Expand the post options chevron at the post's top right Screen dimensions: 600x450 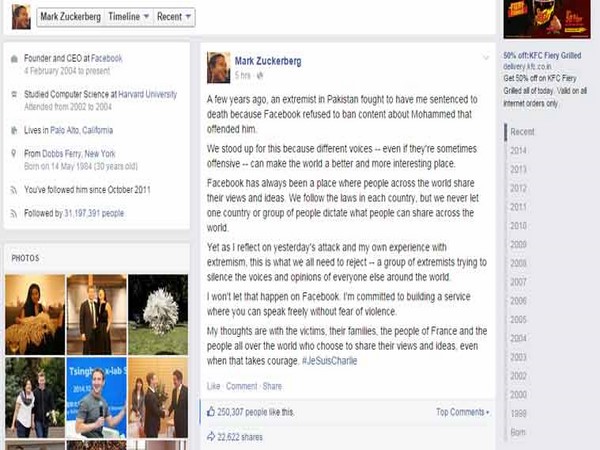486,58
